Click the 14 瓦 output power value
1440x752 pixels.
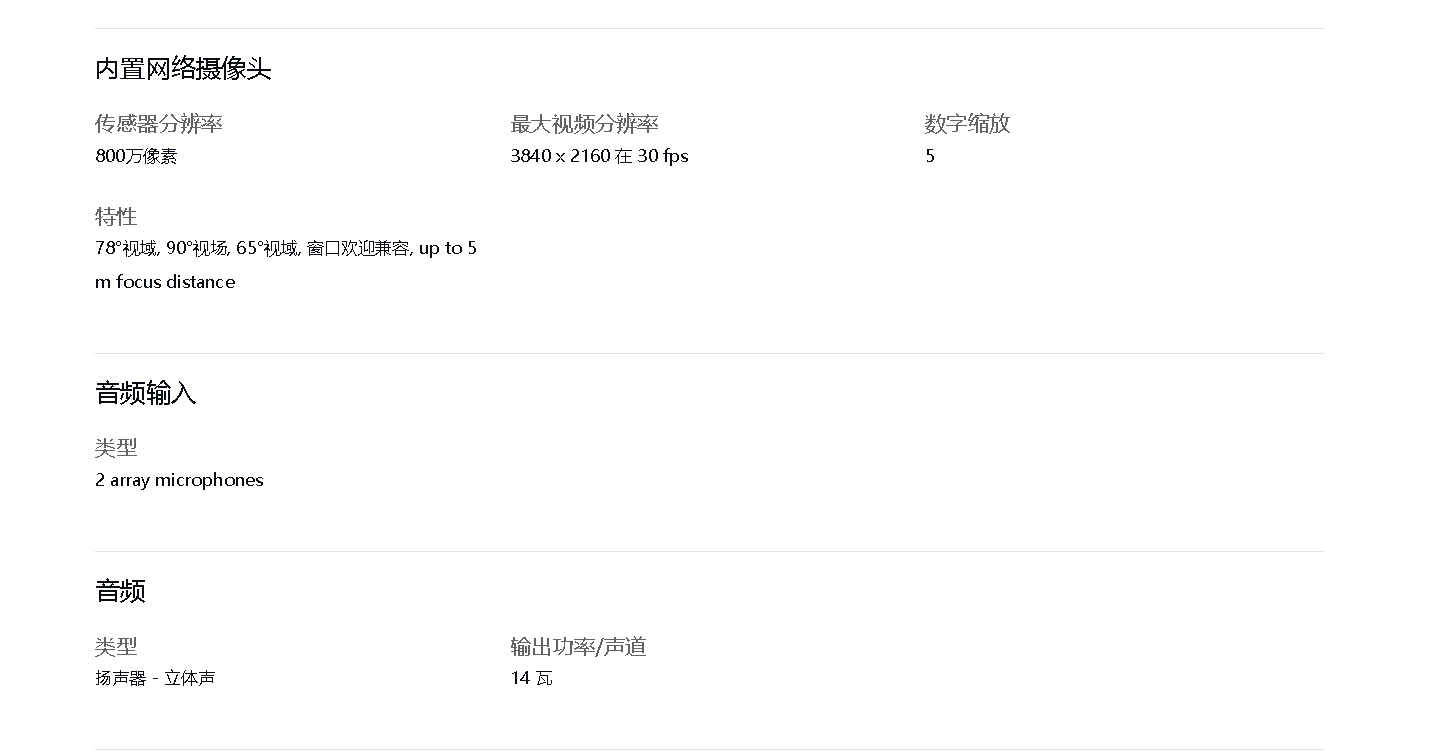[531, 678]
